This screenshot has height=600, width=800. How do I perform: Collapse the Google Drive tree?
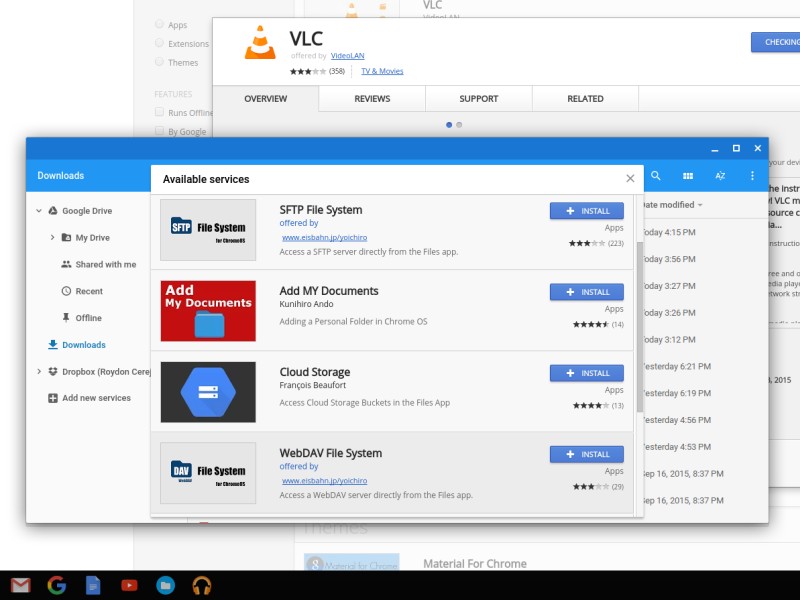(39, 211)
